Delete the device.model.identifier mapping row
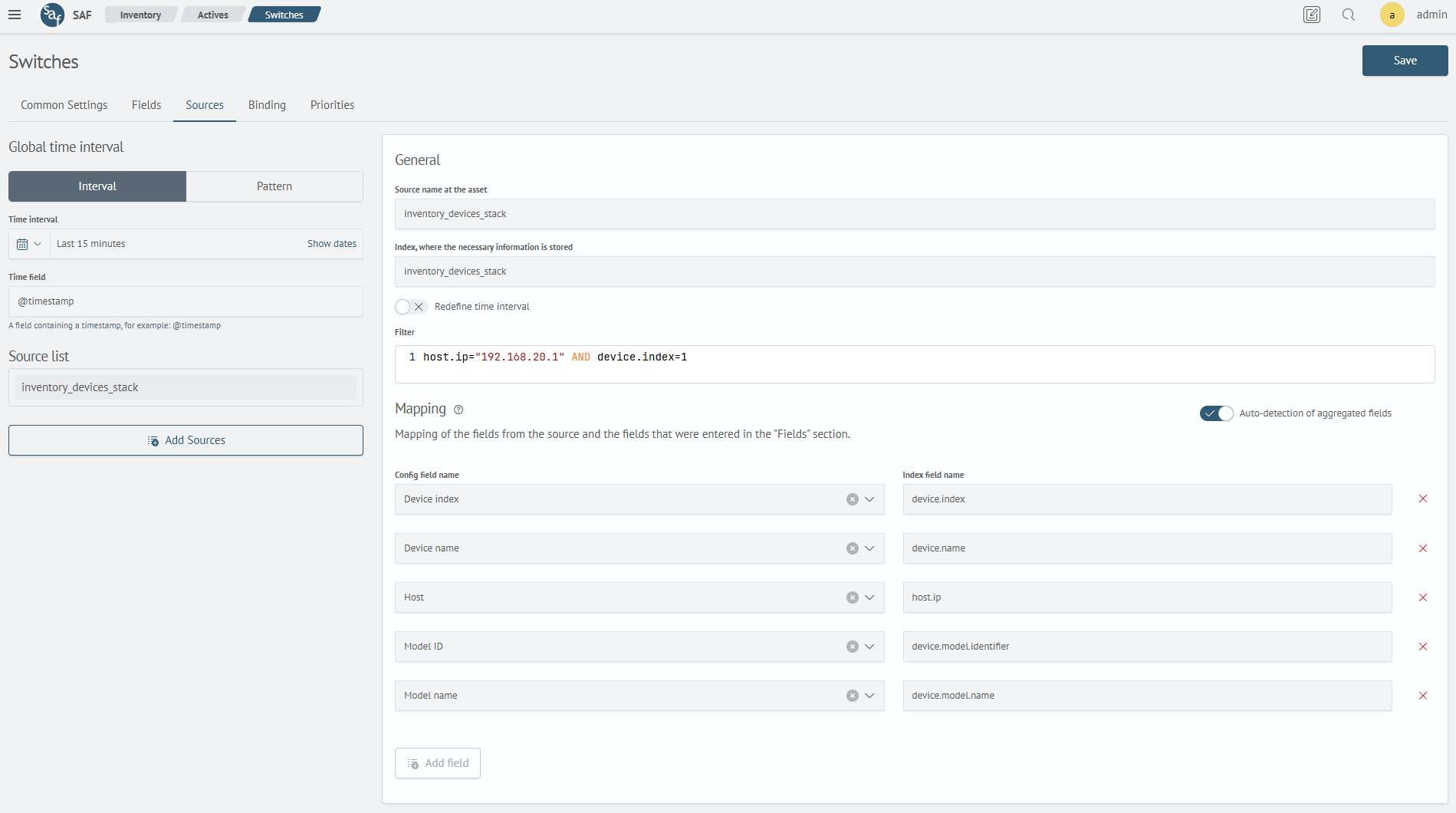This screenshot has width=1456, height=813. point(1423,647)
